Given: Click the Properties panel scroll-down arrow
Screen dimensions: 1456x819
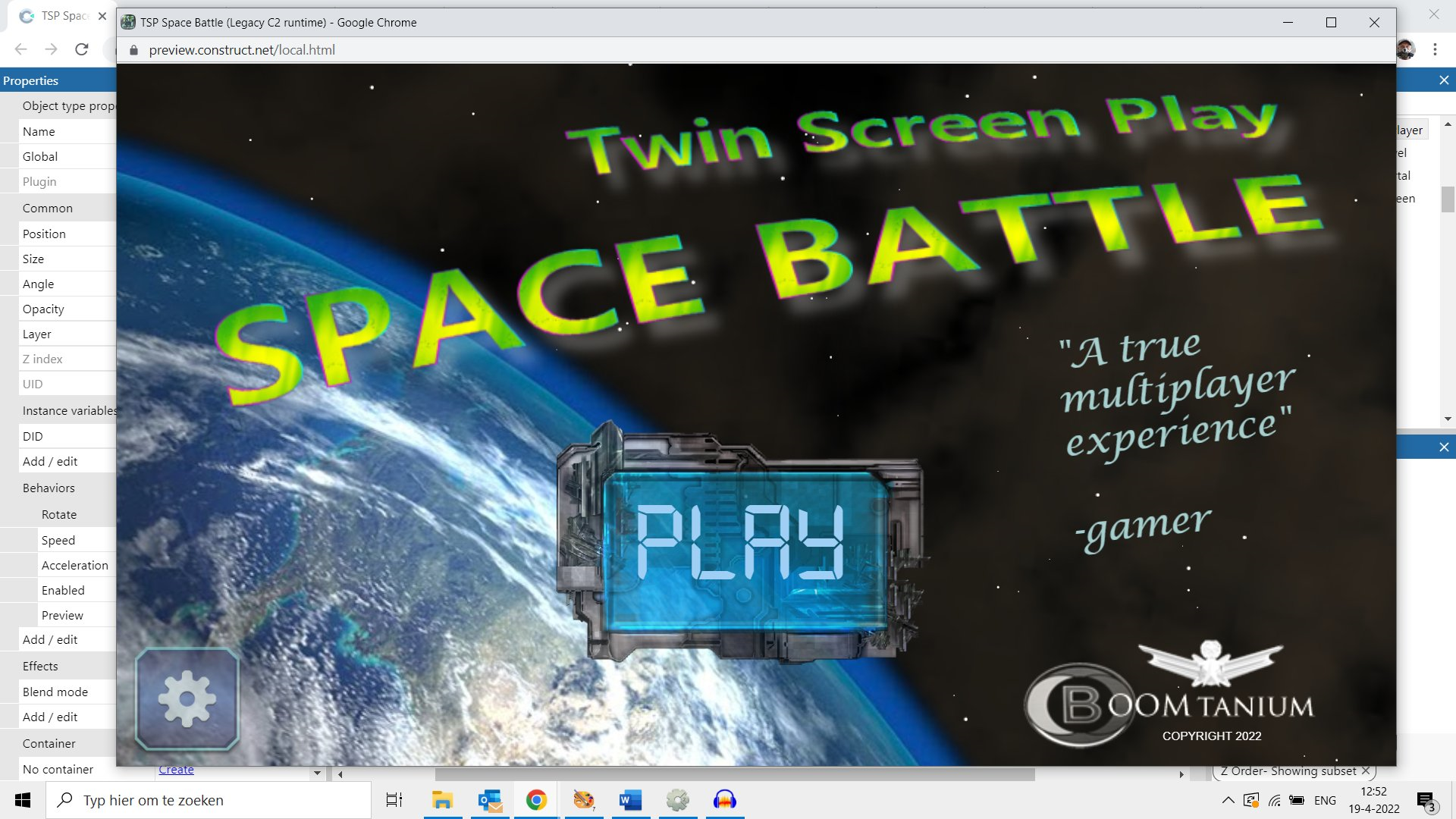Looking at the screenshot, I should tap(317, 773).
